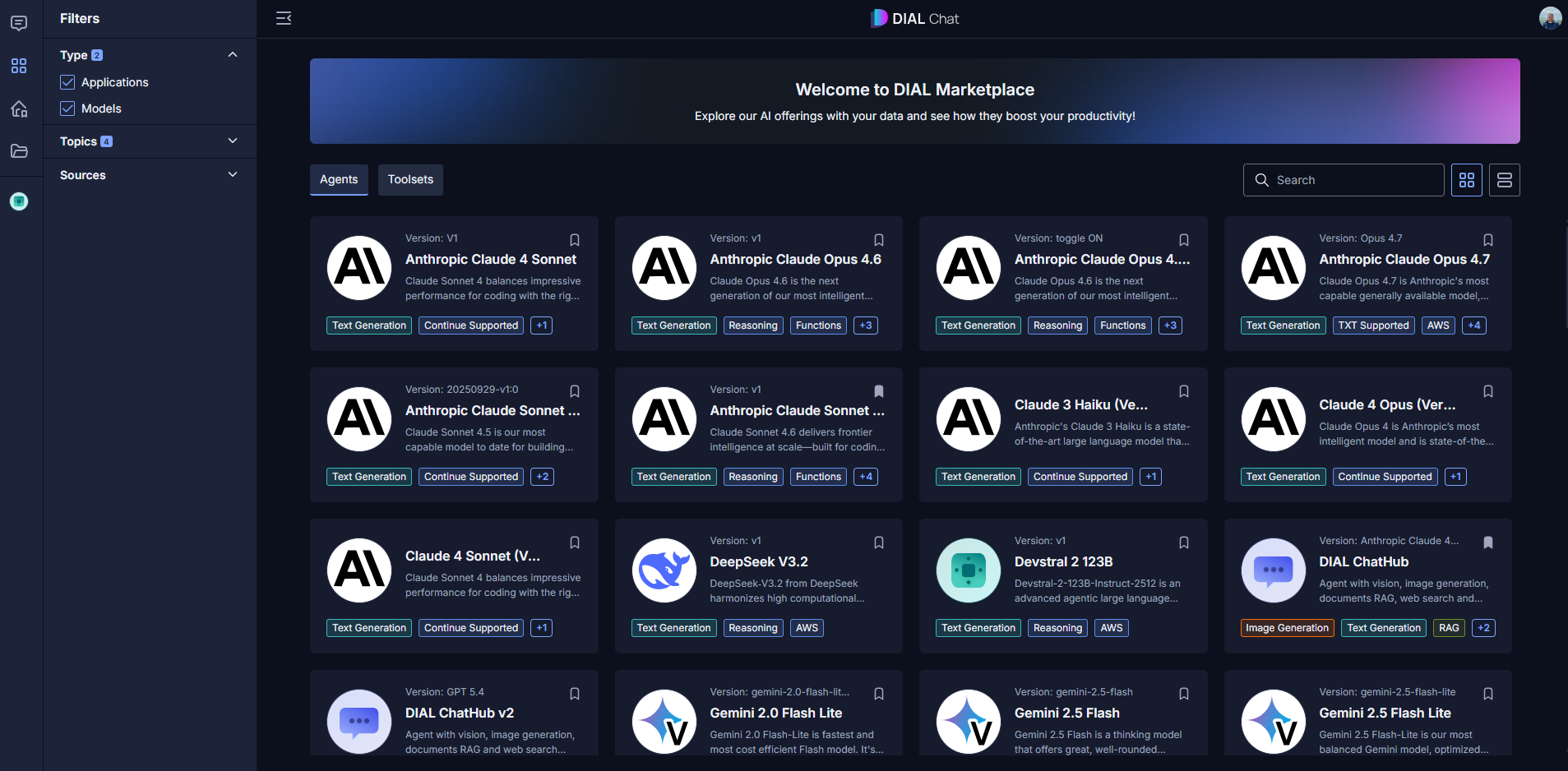
Task: Collapse the Type filter section
Action: point(233,55)
